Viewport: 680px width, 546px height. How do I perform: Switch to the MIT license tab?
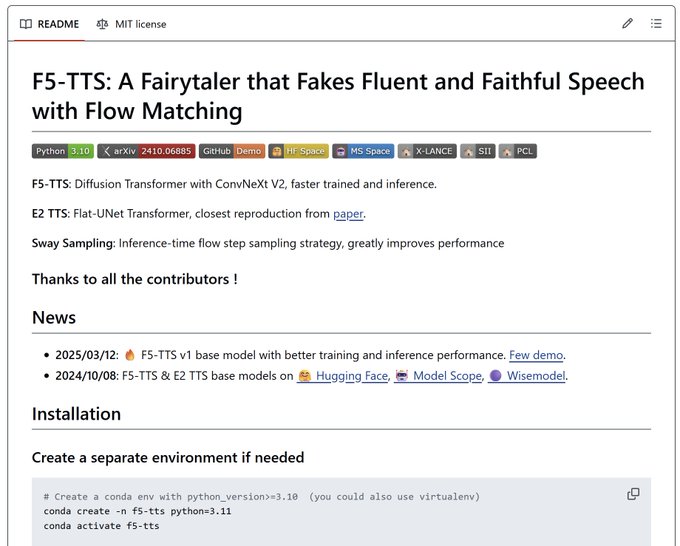click(x=131, y=24)
